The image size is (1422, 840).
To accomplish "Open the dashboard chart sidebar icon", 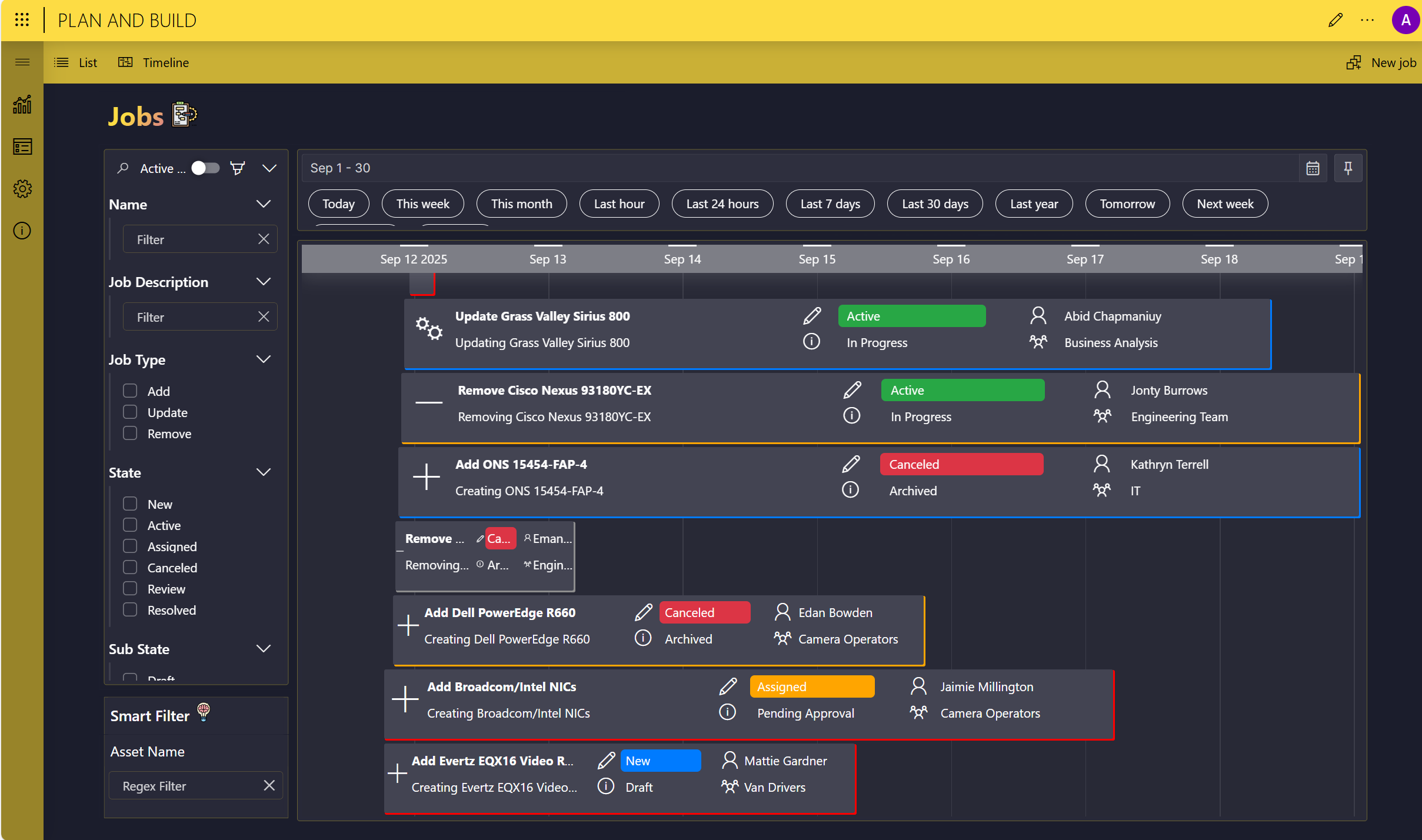I will (22, 105).
